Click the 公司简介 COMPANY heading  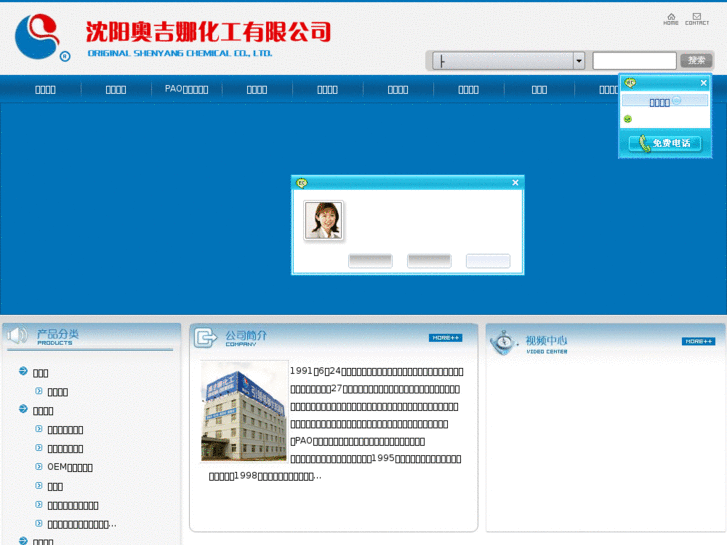click(x=246, y=338)
